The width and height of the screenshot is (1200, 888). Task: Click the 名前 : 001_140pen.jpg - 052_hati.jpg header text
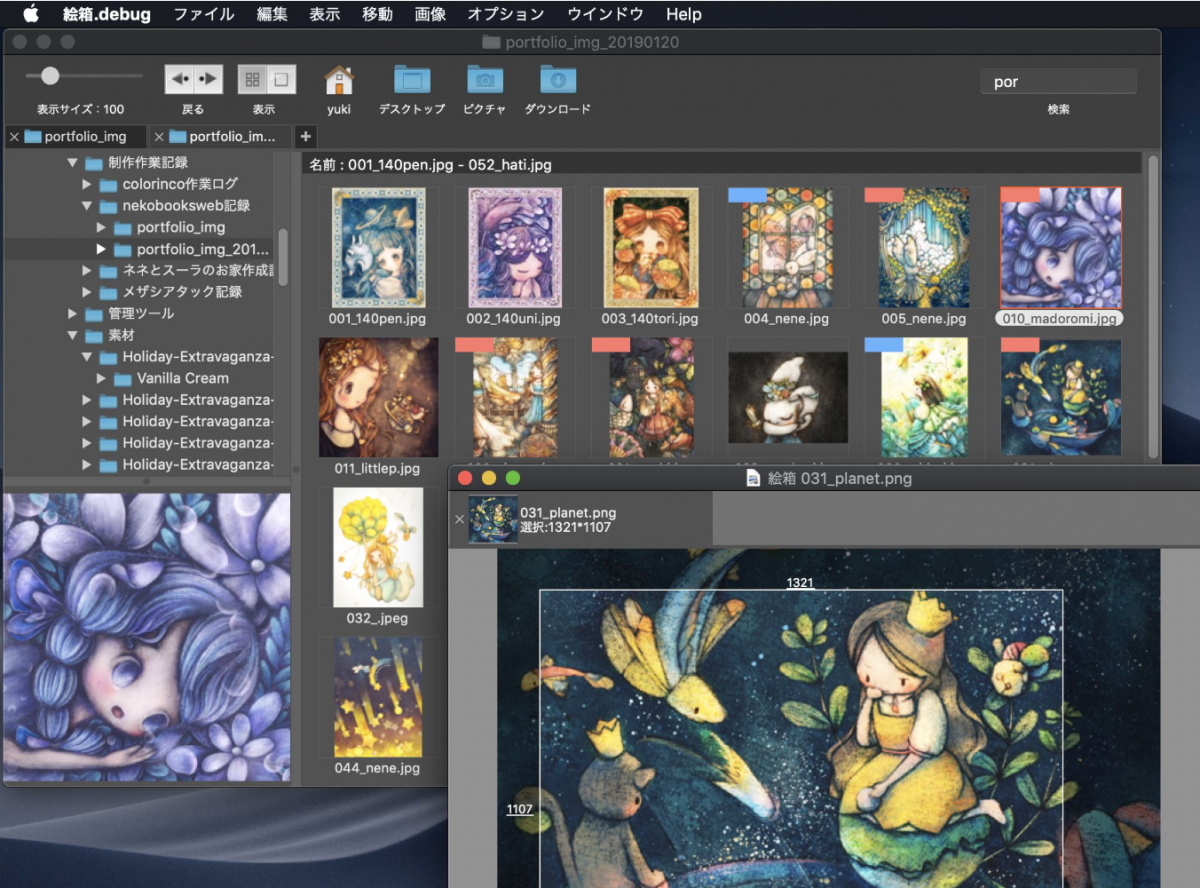pyautogui.click(x=430, y=165)
